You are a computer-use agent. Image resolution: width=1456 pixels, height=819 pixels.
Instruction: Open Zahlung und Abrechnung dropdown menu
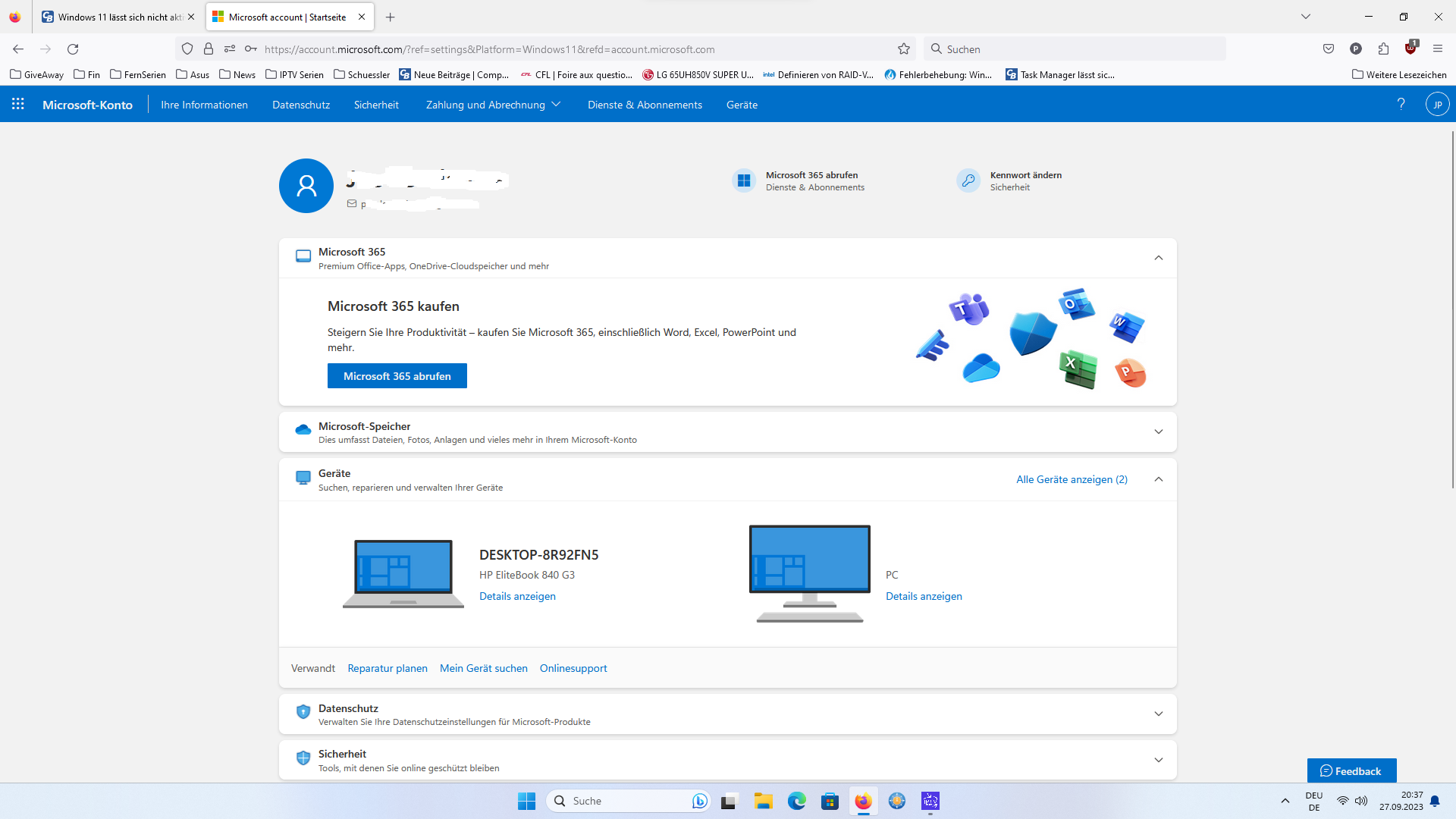click(x=493, y=105)
